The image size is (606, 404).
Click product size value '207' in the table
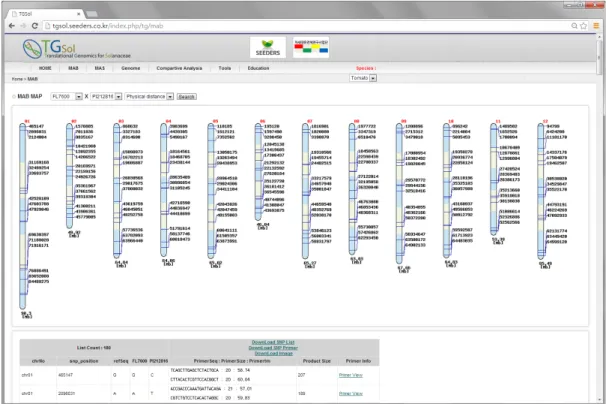[302, 375]
